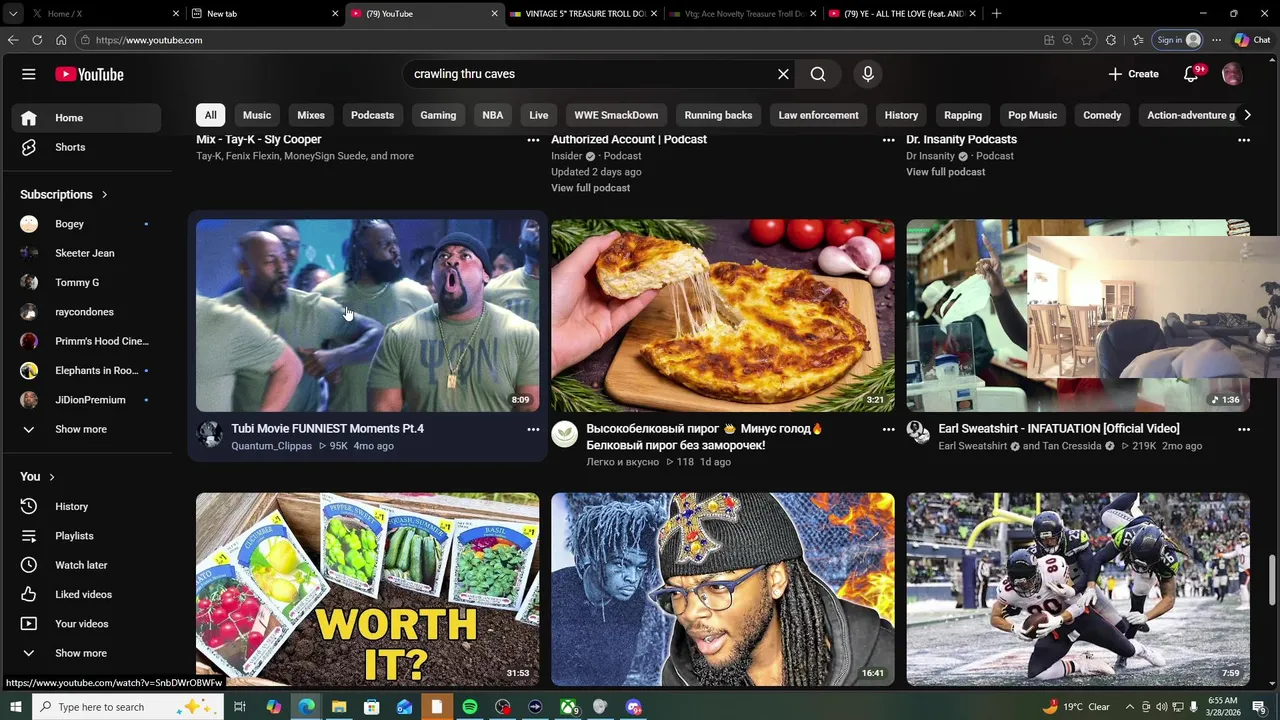
Task: Clear the search box with the X icon
Action: (783, 74)
